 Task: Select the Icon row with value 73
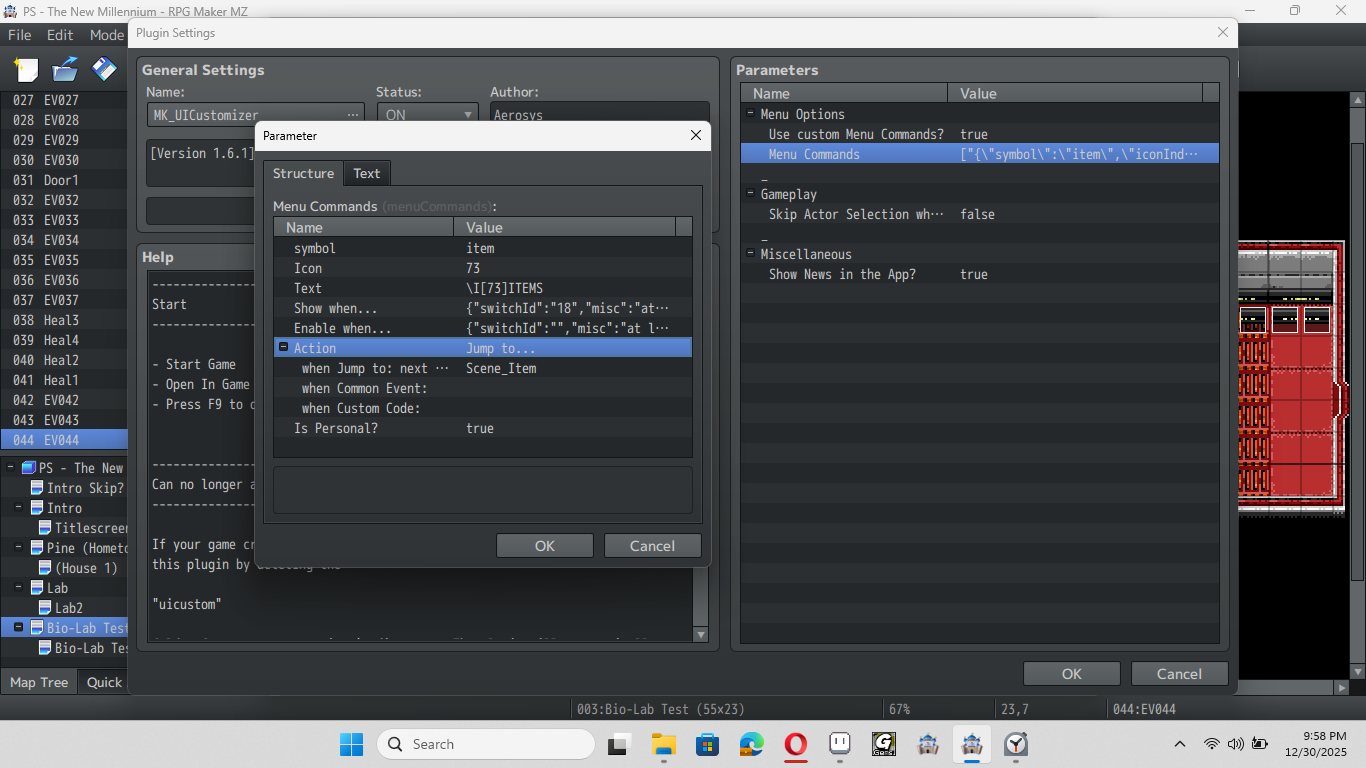coord(483,268)
